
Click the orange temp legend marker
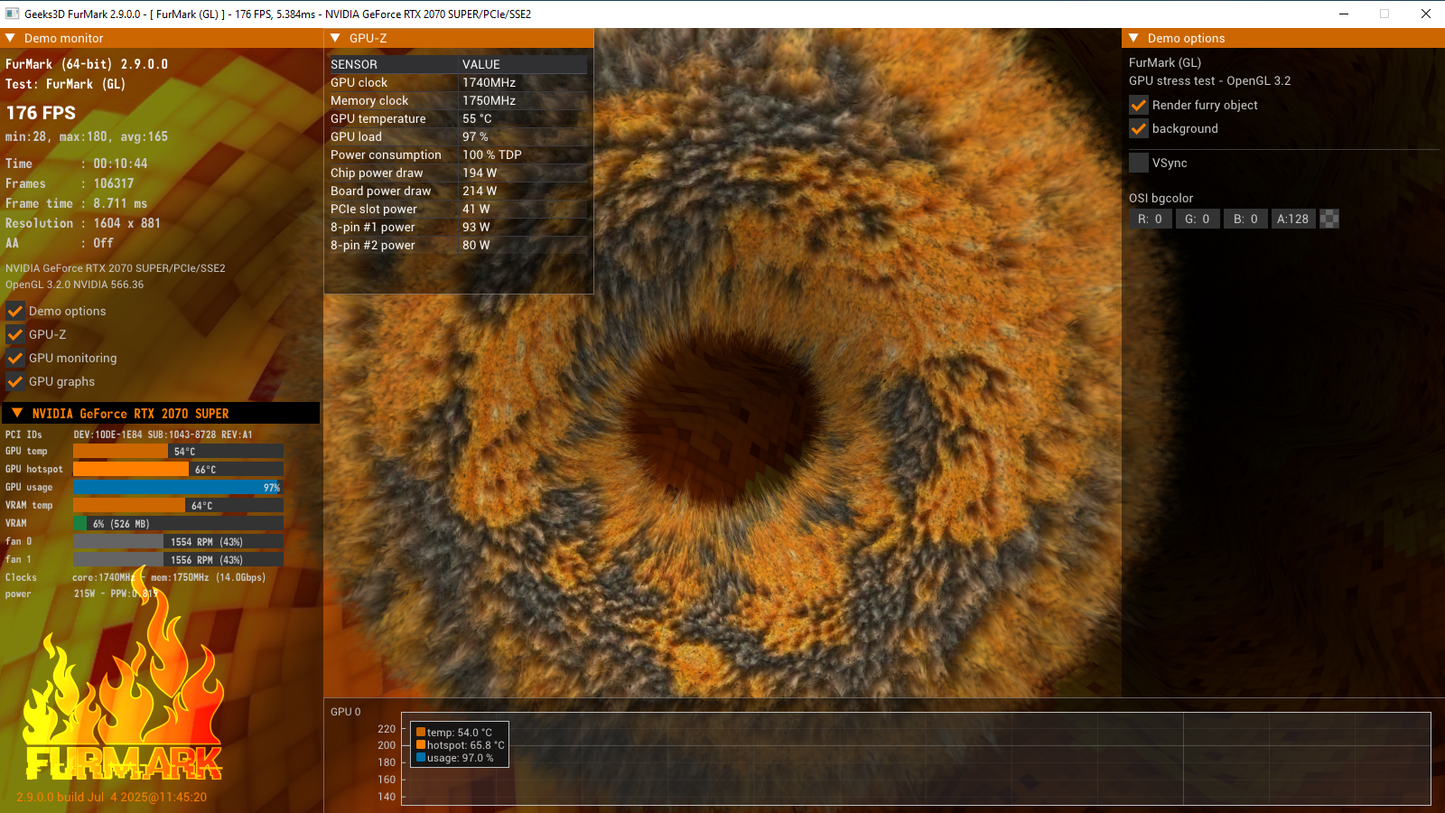pos(421,733)
